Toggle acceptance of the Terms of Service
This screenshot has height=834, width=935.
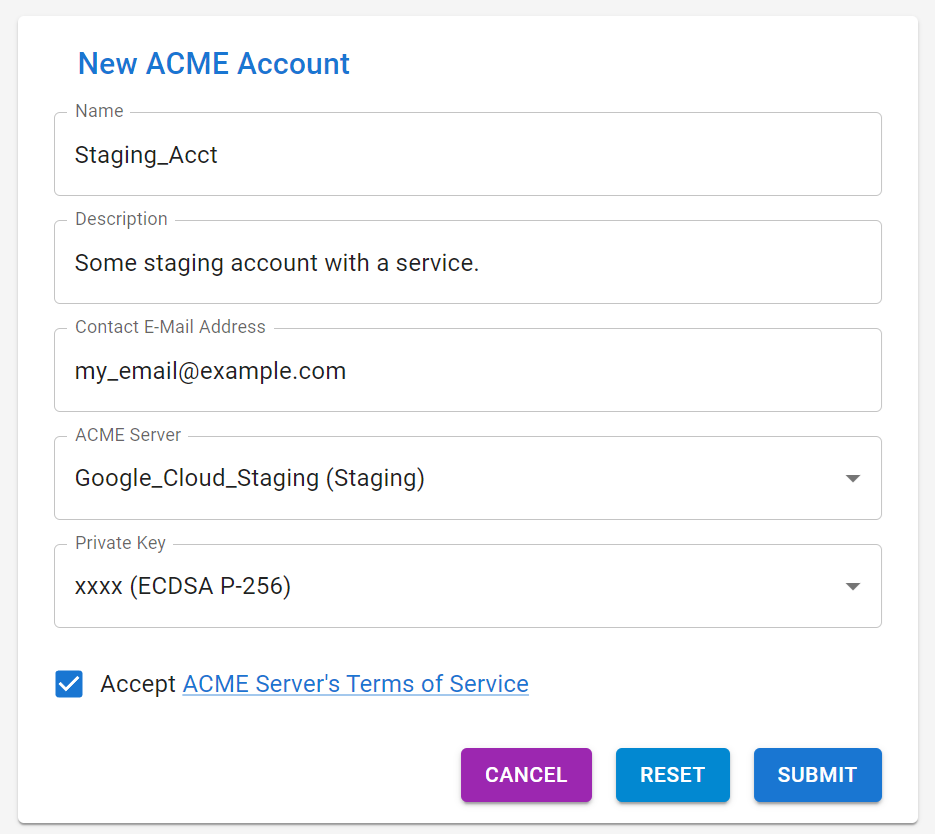(x=68, y=684)
